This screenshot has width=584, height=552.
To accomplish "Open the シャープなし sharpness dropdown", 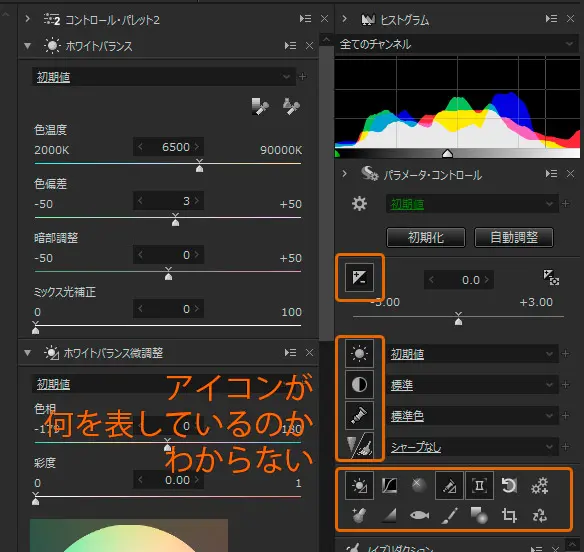I will [x=472, y=447].
